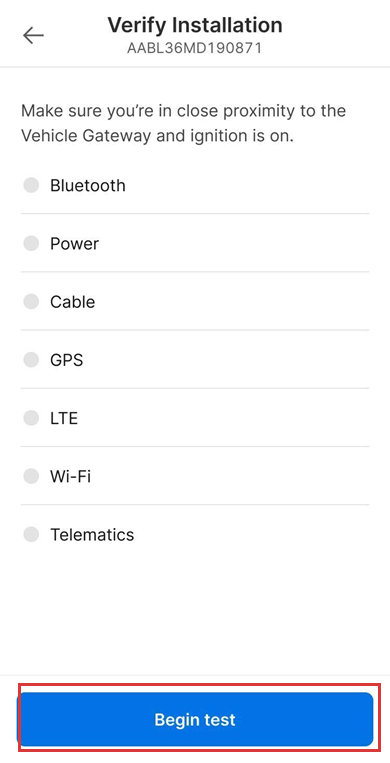The image size is (390, 763).
Task: Select the Bluetooth label in the checklist
Action: (88, 185)
